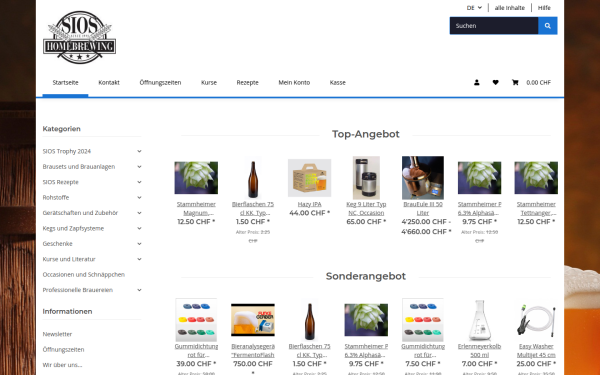Screen dimensions: 600x375
Task: Expand the Kegs und Zapfsysteme chevron
Action: (x=139, y=228)
